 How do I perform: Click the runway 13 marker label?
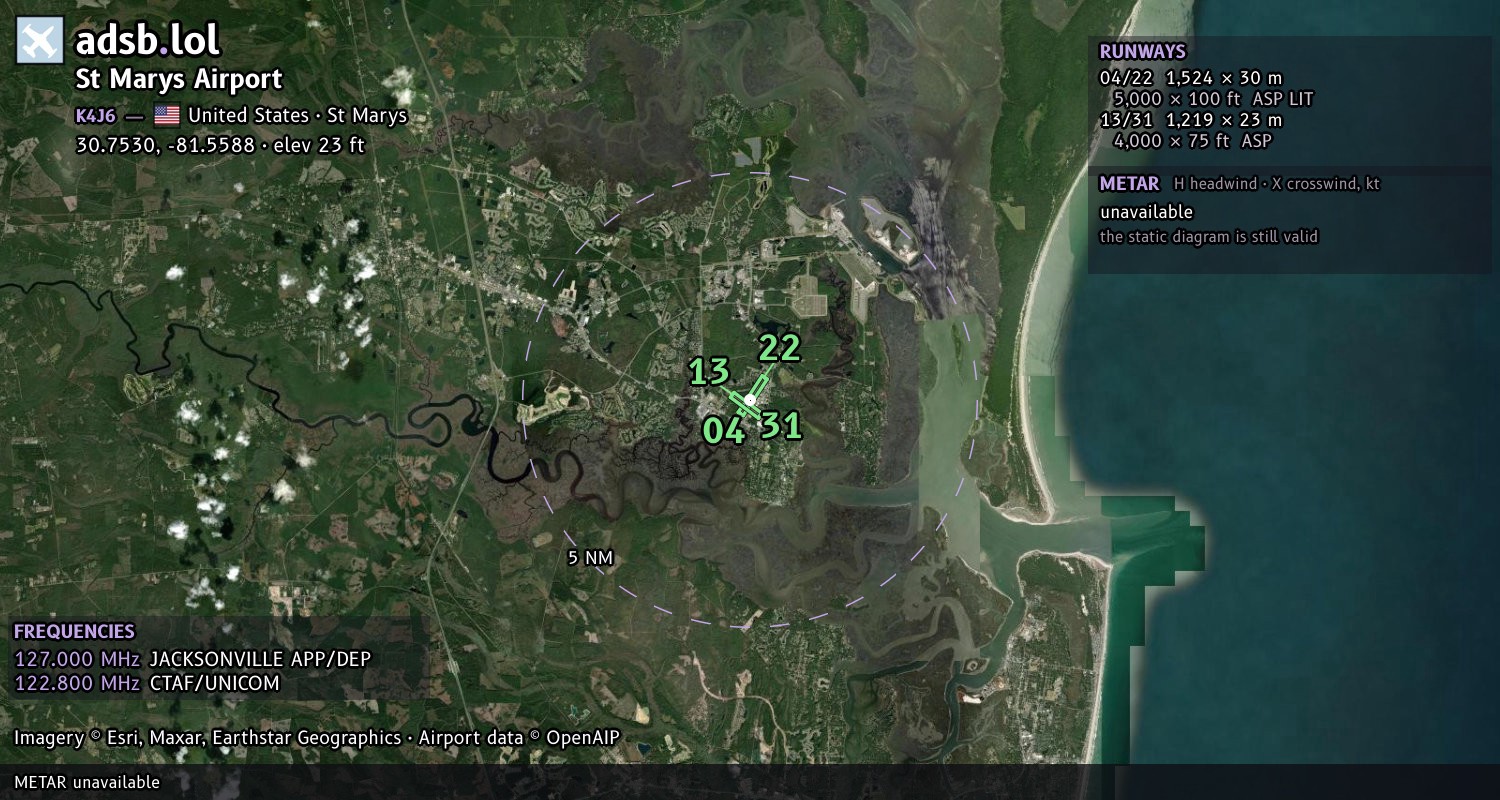(709, 371)
